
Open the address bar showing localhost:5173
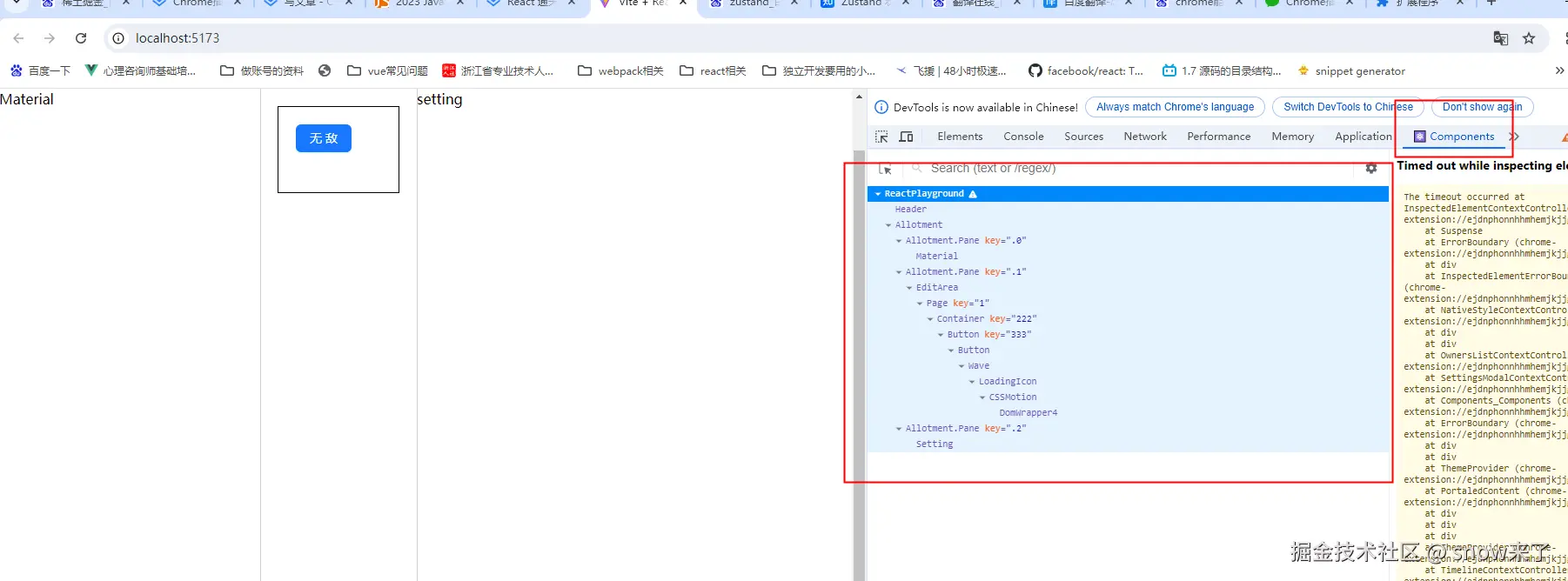pyautogui.click(x=178, y=38)
